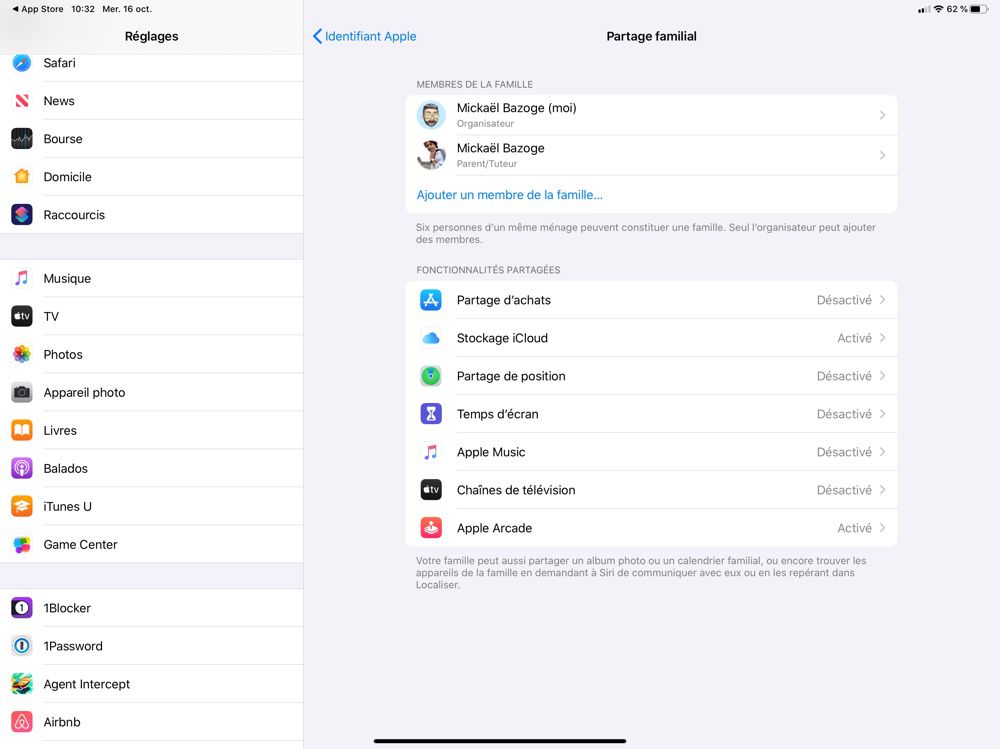Tap the Activé value for Stockage iCloud
The height and width of the screenshot is (749, 1000).
[x=854, y=338]
